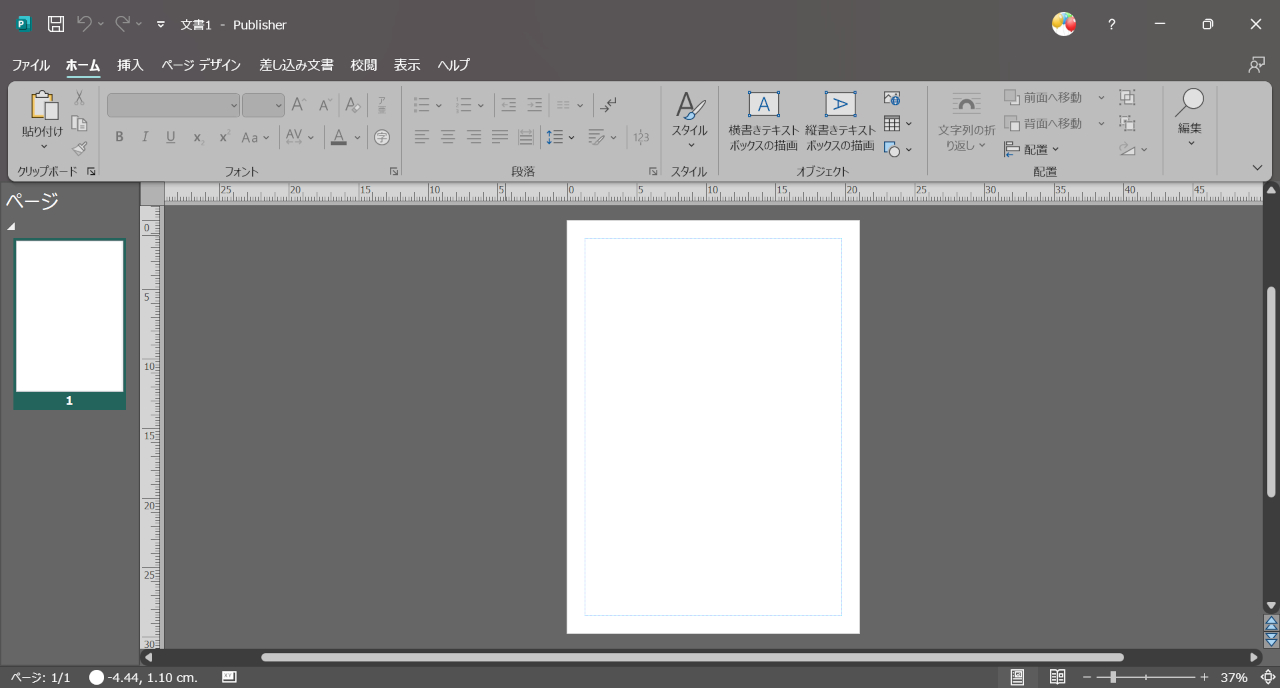The width and height of the screenshot is (1280, 688).
Task: Click the account profile avatar icon
Action: click(x=1064, y=24)
